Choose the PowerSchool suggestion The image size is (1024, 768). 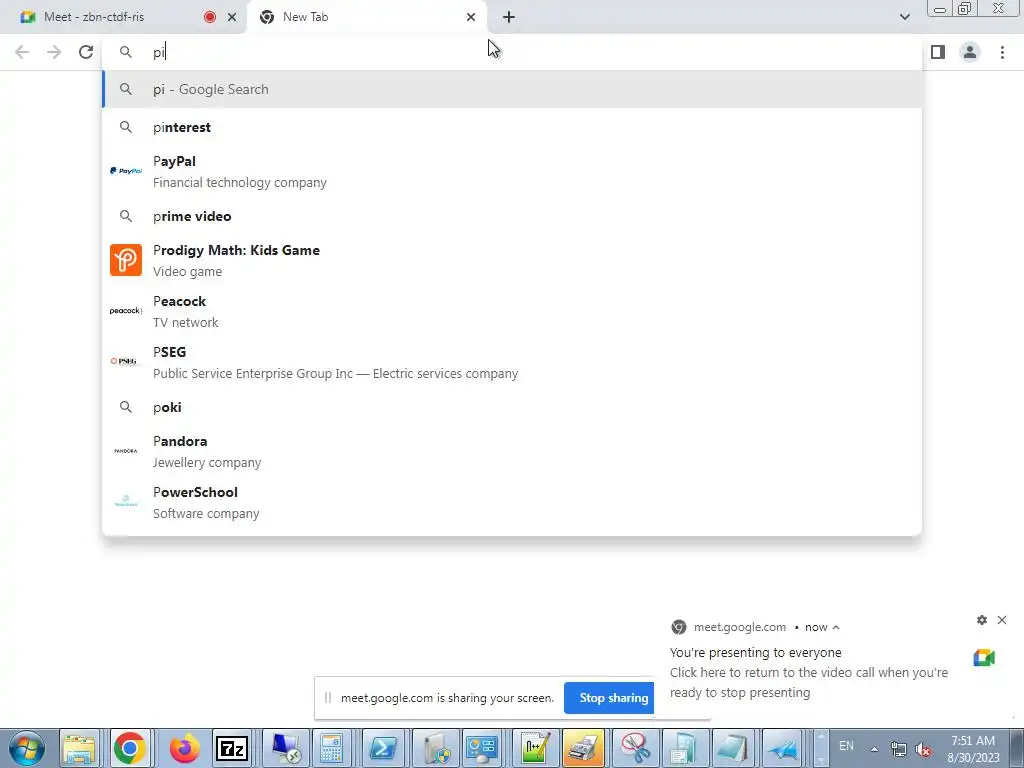click(x=512, y=502)
